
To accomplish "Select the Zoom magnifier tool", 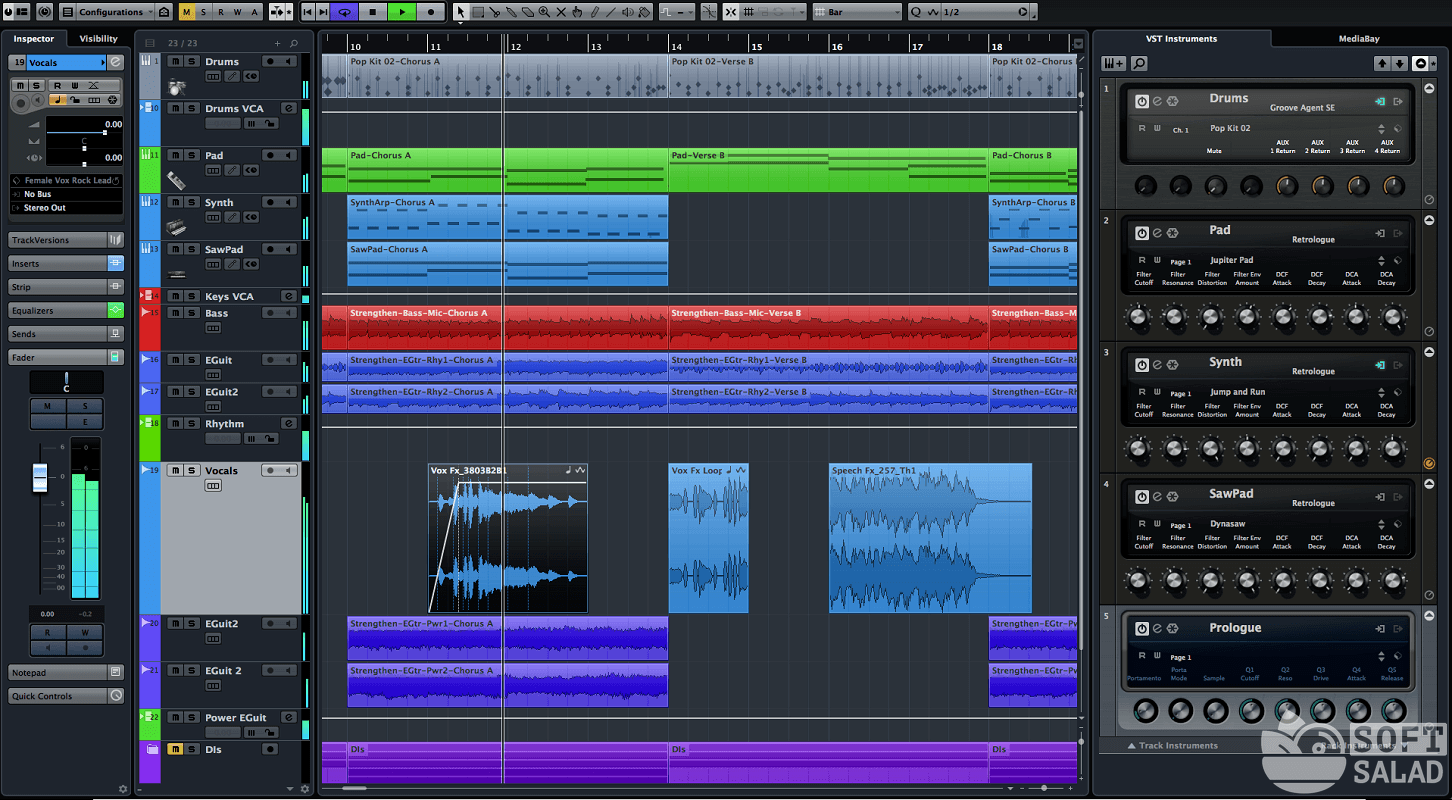I will tap(544, 12).
